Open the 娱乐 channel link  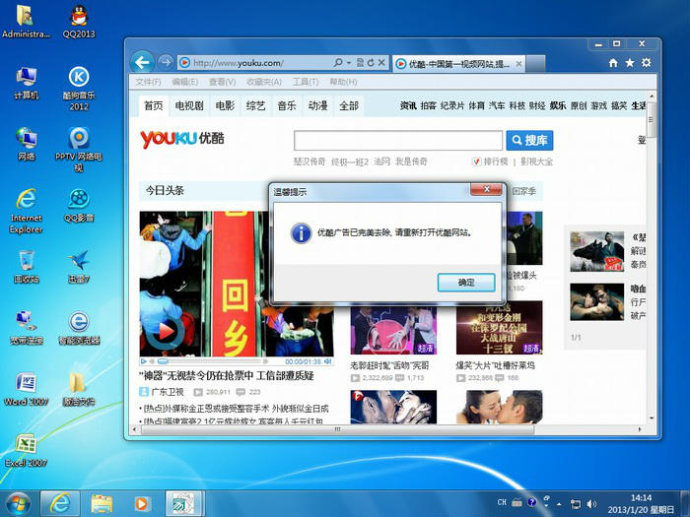[x=558, y=106]
